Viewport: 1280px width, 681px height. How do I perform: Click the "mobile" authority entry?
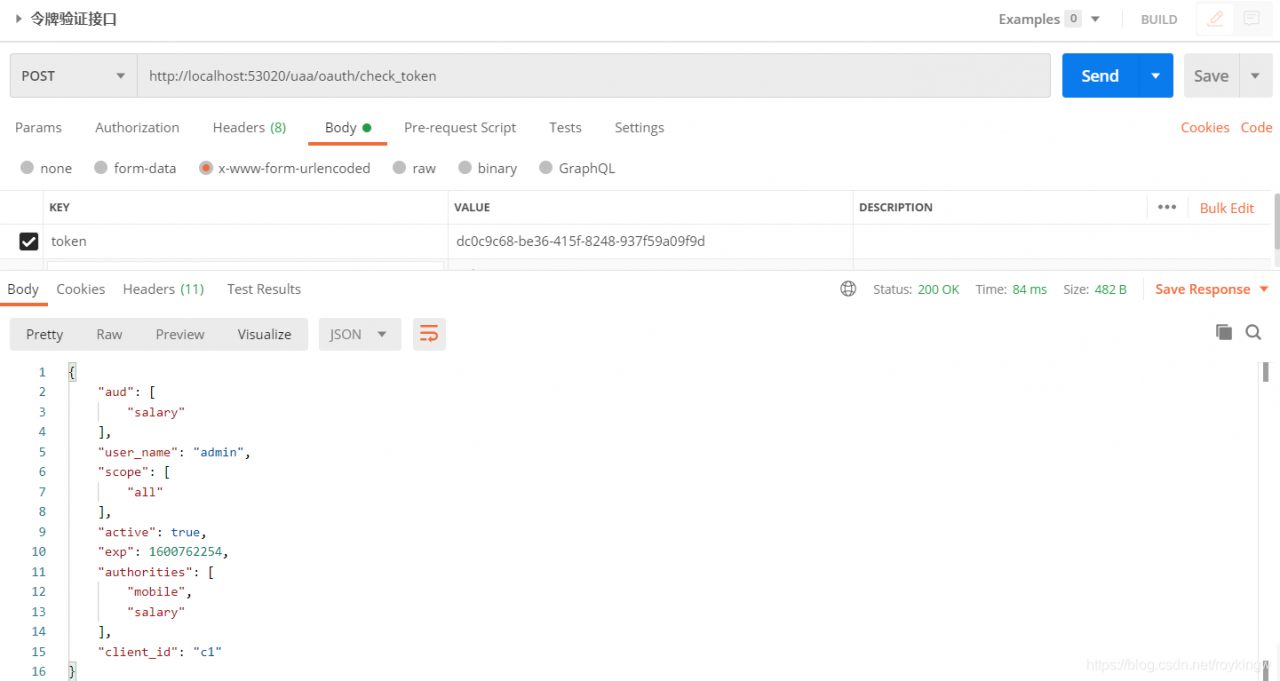[x=156, y=592]
